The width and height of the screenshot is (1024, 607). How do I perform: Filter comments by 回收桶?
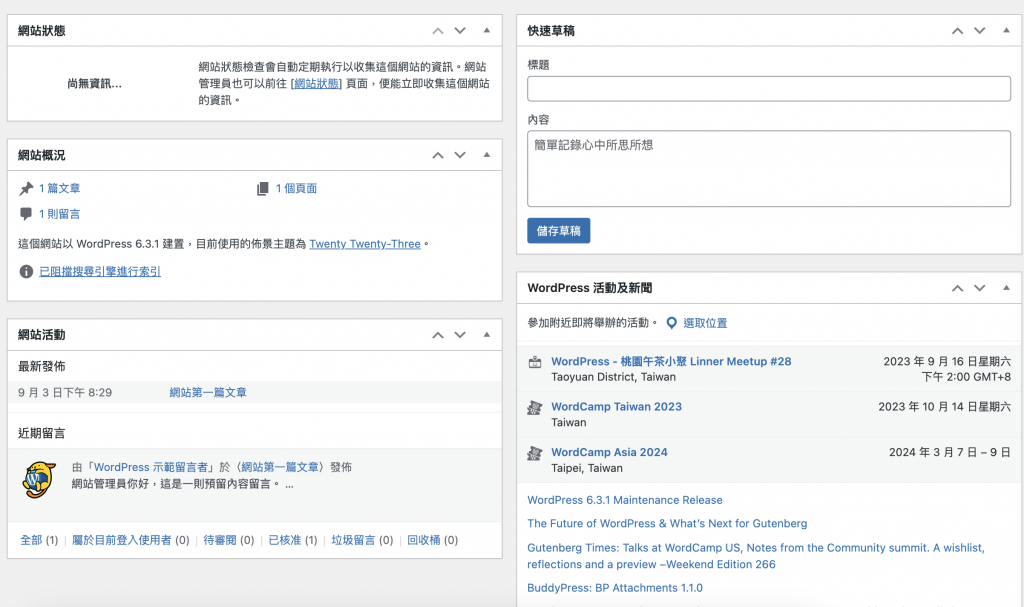click(424, 540)
